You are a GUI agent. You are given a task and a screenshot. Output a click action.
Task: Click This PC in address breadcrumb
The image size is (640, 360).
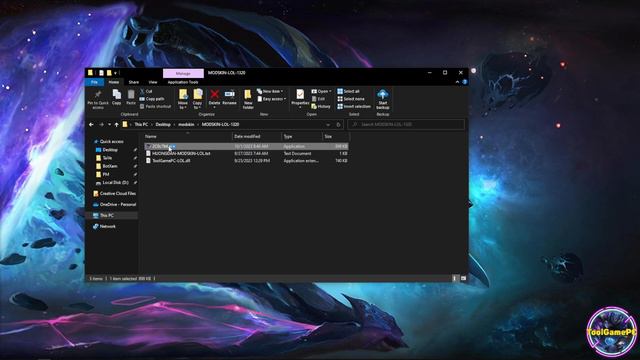[x=141, y=124]
